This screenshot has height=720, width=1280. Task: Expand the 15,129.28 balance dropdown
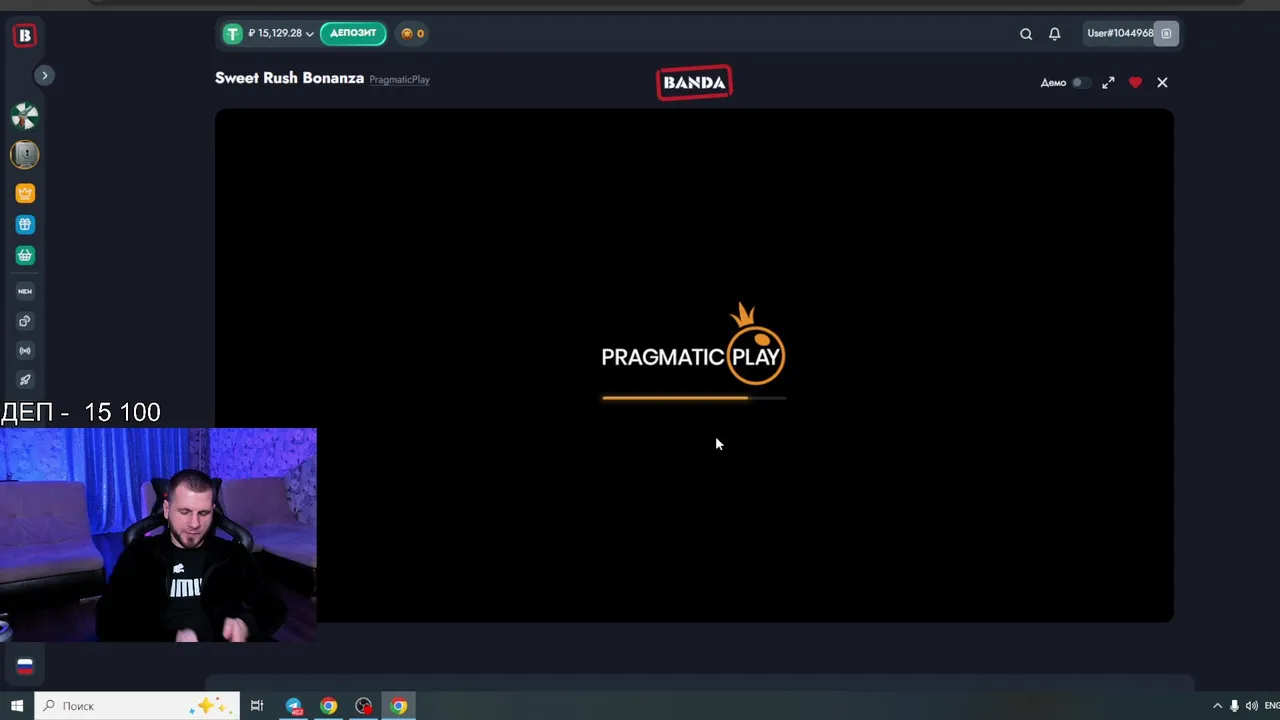280,34
